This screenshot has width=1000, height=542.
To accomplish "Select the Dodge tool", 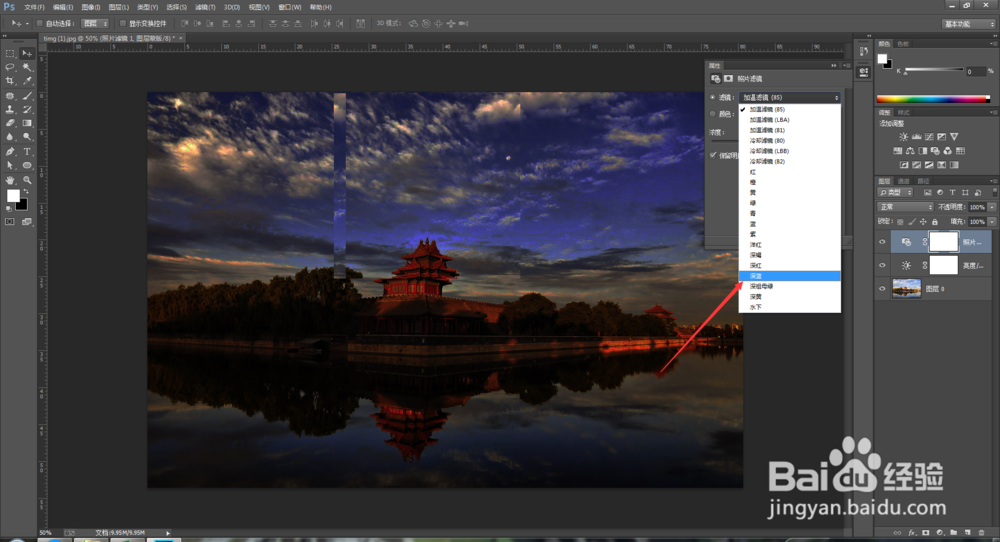I will pyautogui.click(x=27, y=136).
